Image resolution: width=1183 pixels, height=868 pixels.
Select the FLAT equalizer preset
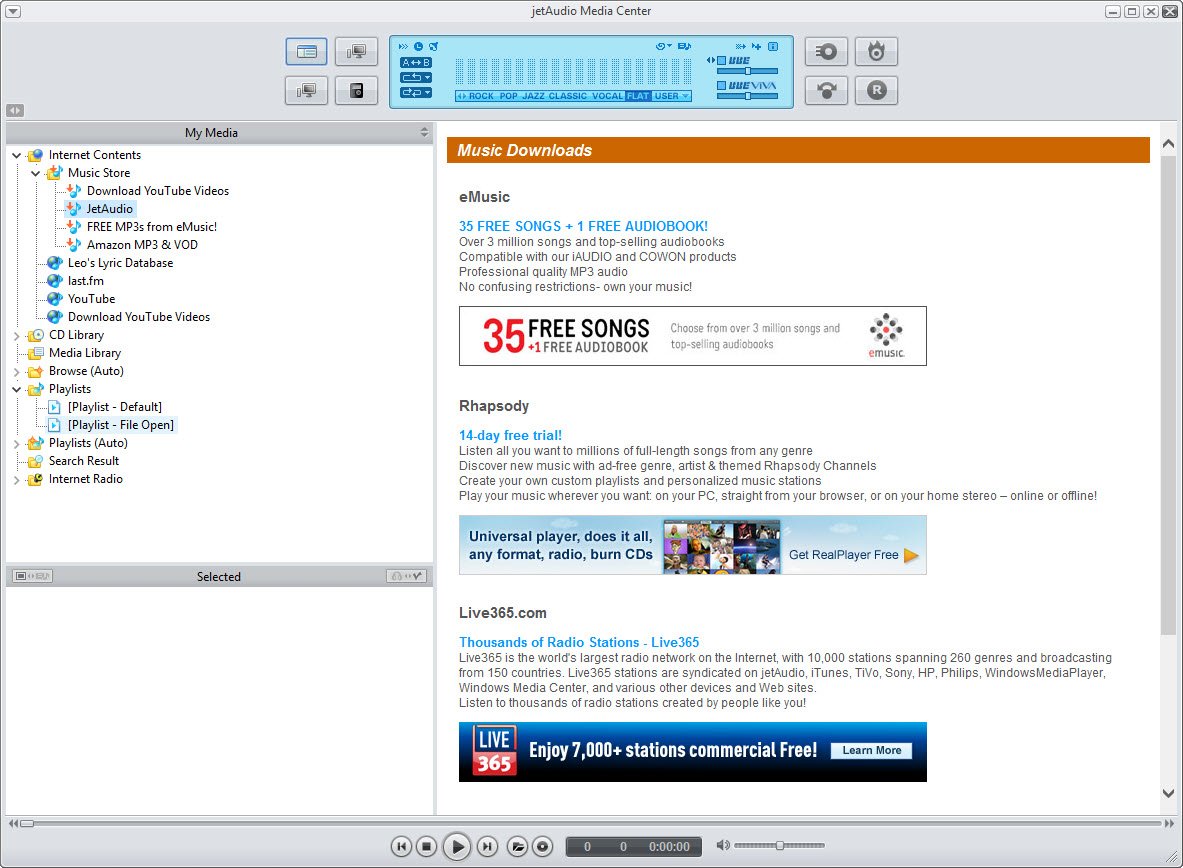[638, 97]
